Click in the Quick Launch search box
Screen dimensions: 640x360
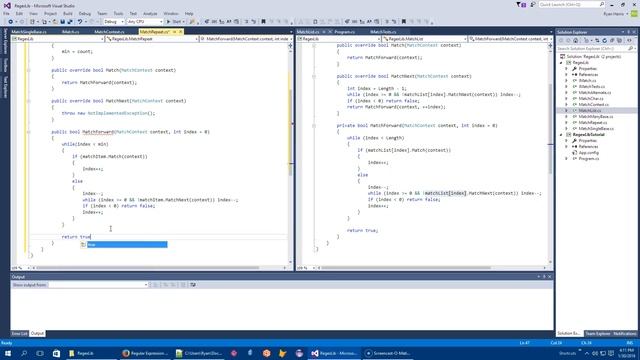pos(571,4)
